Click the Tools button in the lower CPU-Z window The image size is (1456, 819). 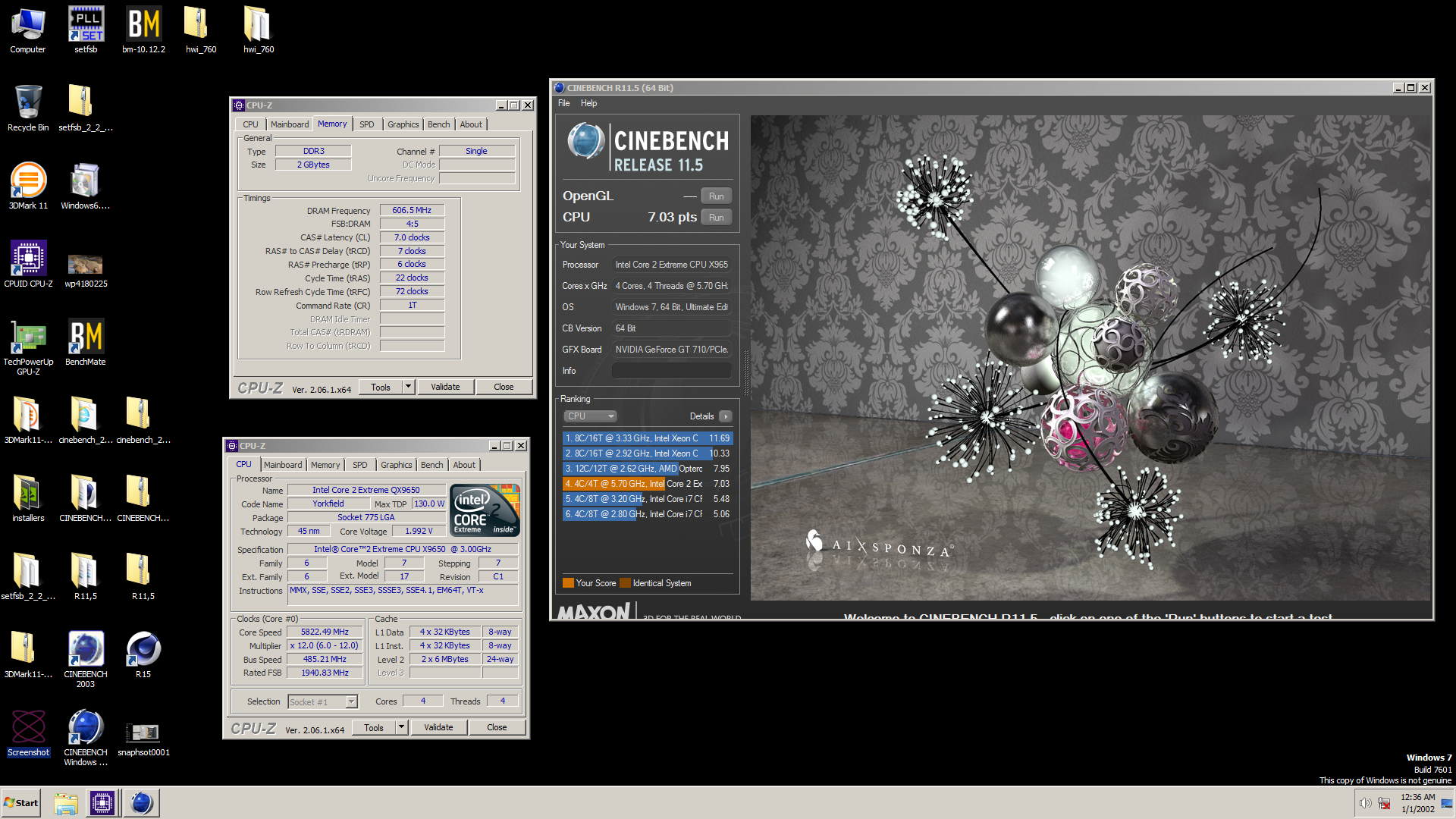tap(374, 727)
